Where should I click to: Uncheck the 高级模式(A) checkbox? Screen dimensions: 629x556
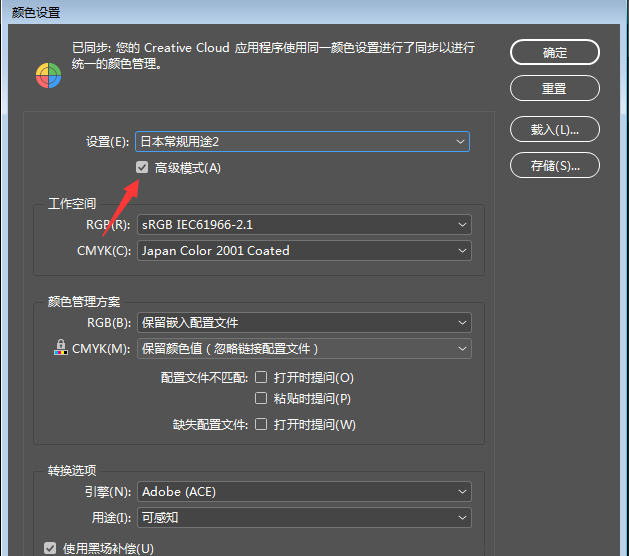142,167
